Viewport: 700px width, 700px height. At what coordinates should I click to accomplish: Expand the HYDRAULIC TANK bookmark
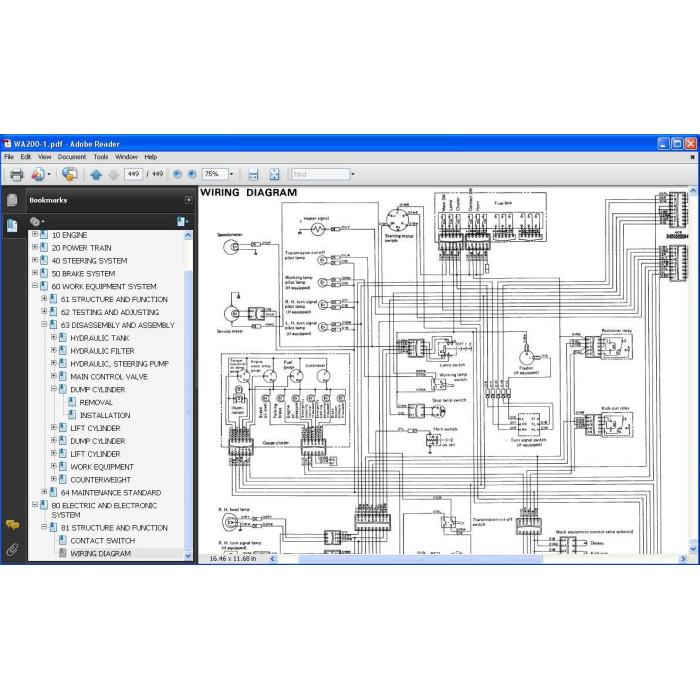[x=54, y=338]
